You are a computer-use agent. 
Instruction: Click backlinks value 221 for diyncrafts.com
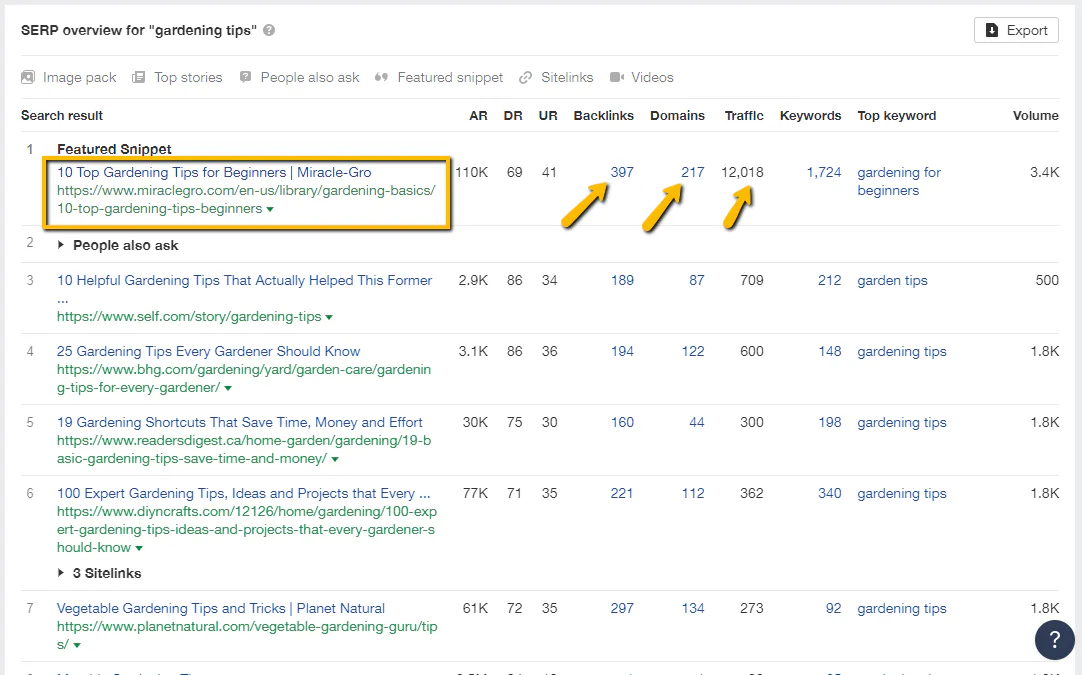[622, 493]
